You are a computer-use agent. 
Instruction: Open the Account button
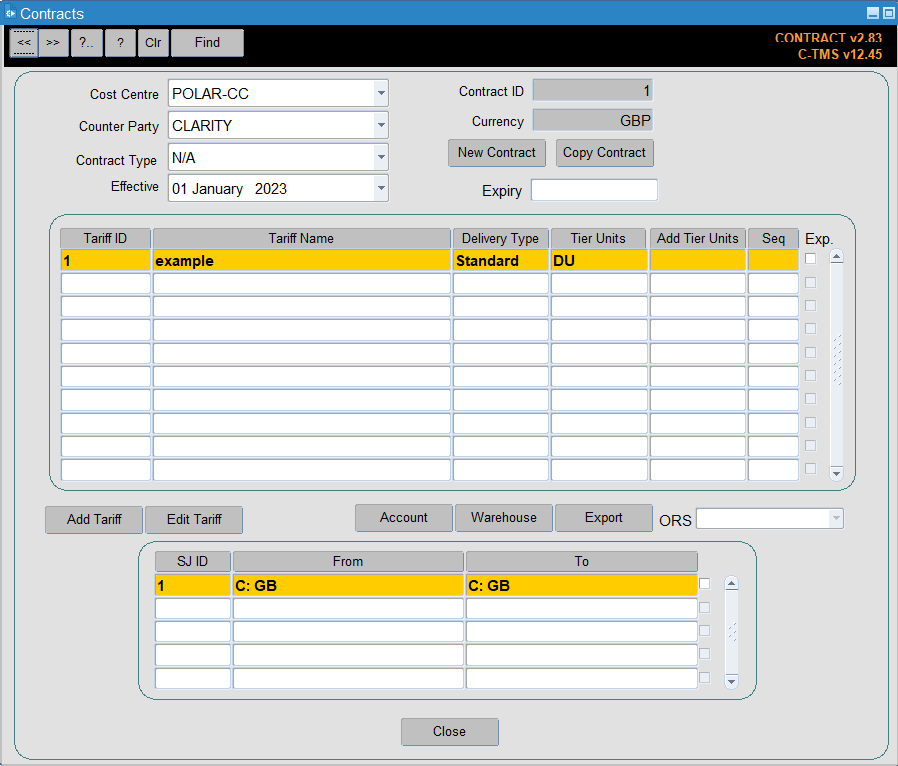tap(404, 518)
